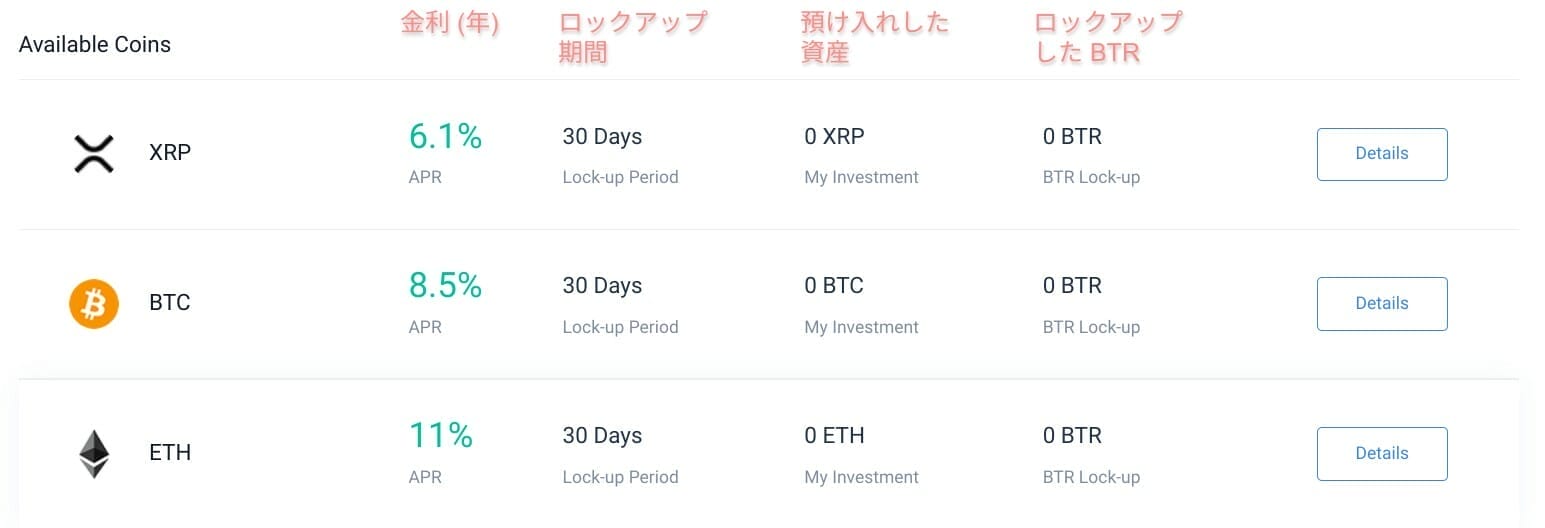The image size is (1545, 528).
Task: Open Details for the BTC row
Action: [1382, 303]
